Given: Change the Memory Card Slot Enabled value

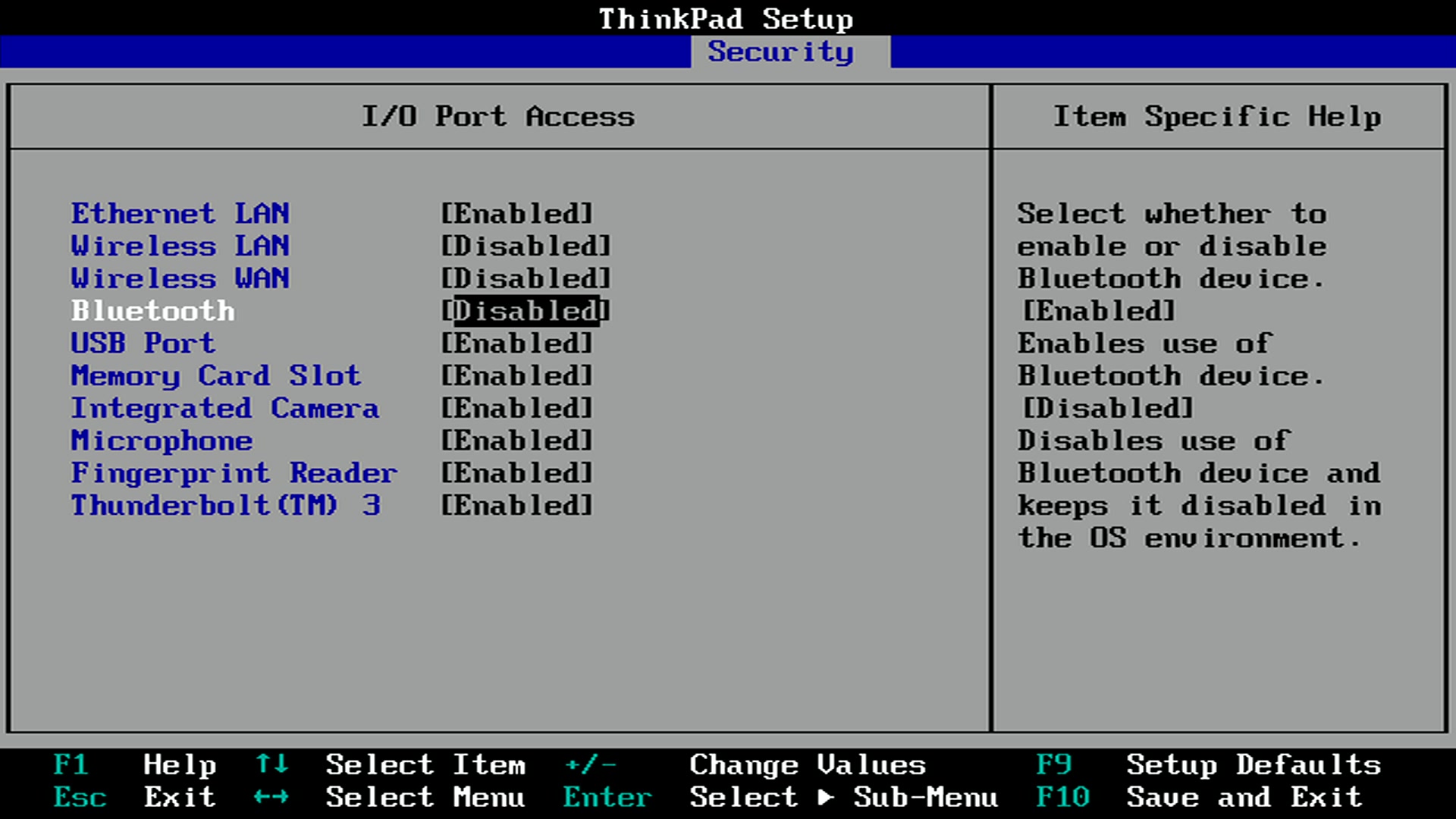Looking at the screenshot, I should coord(516,376).
